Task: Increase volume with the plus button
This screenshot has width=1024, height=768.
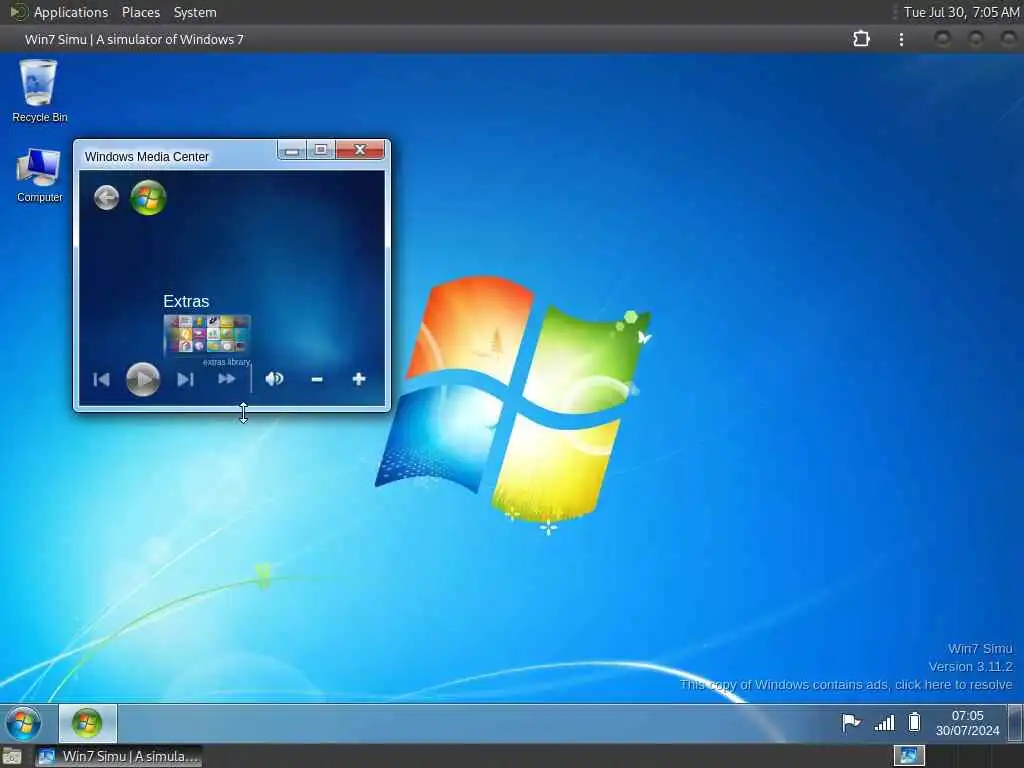Action: tap(359, 379)
